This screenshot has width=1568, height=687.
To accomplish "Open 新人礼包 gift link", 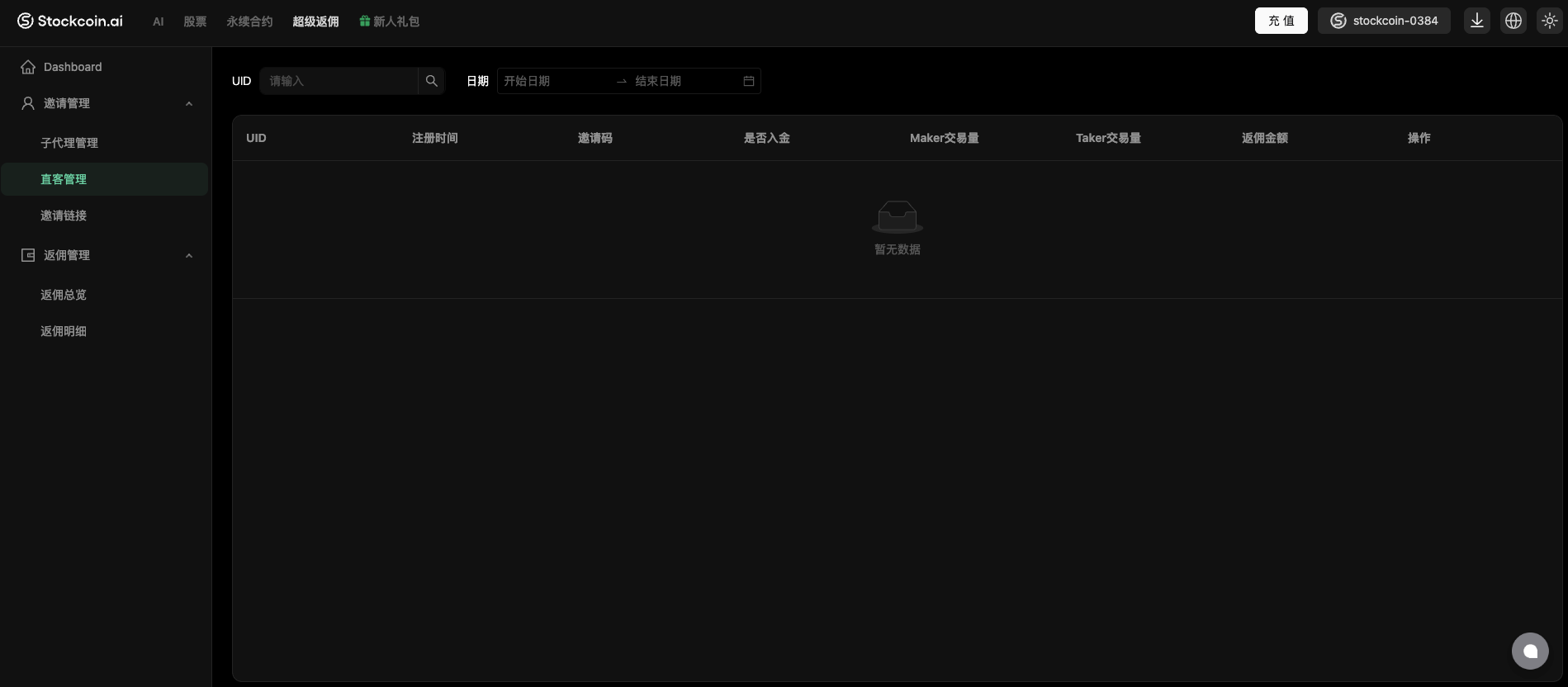I will coord(390,21).
